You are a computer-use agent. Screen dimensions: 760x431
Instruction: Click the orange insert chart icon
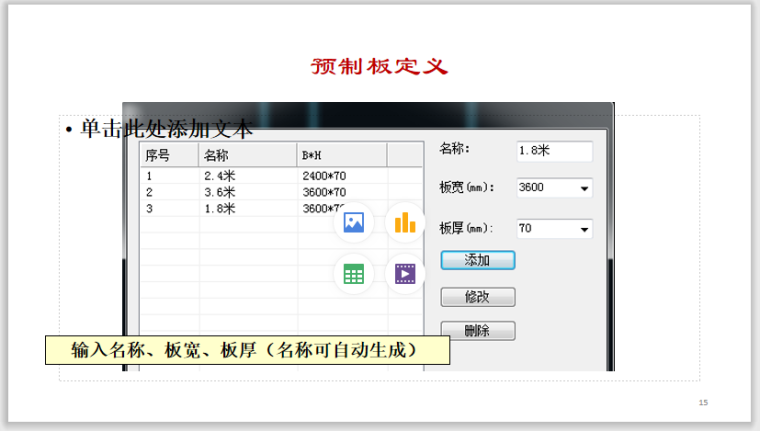tap(404, 222)
